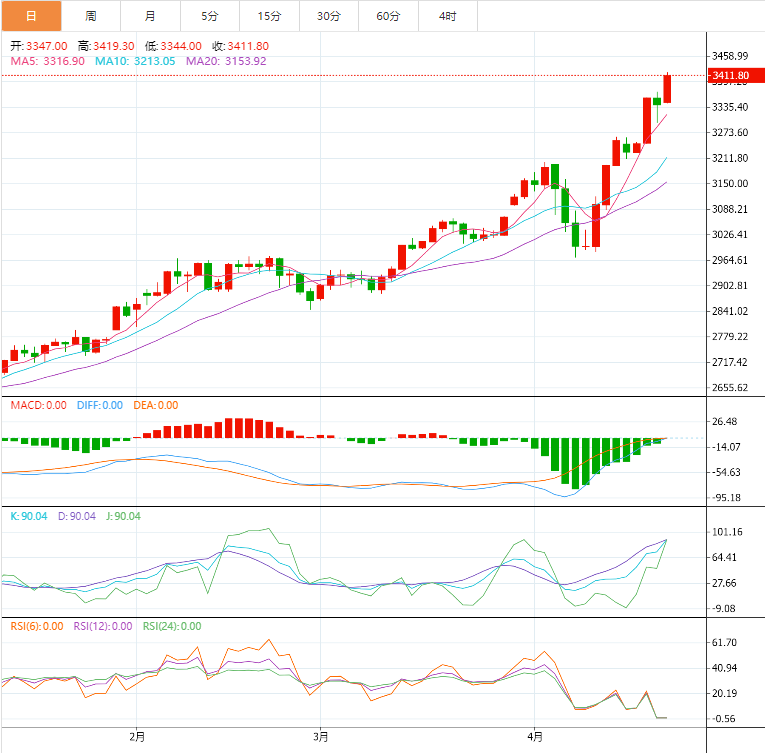Screen dimensions: 765x753
Task: Click the RSI(6) indicator label
Action: pyautogui.click(x=38, y=626)
